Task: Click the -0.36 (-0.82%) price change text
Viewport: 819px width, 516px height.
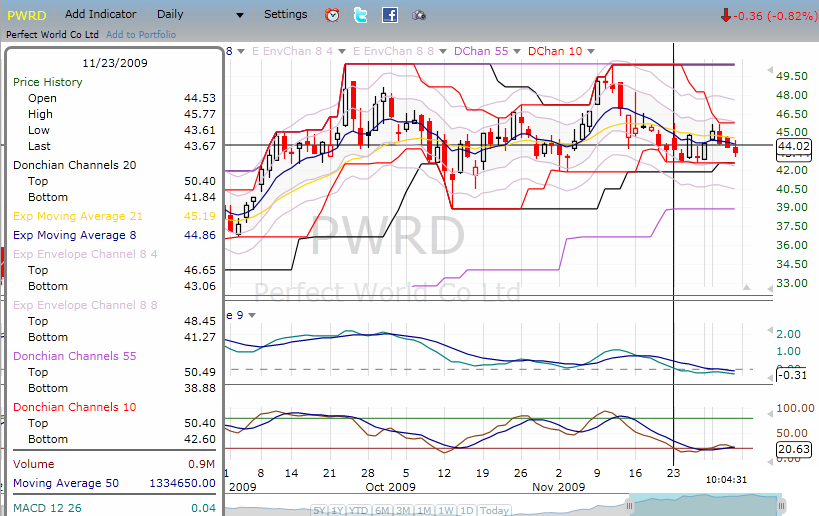Action: (775, 16)
